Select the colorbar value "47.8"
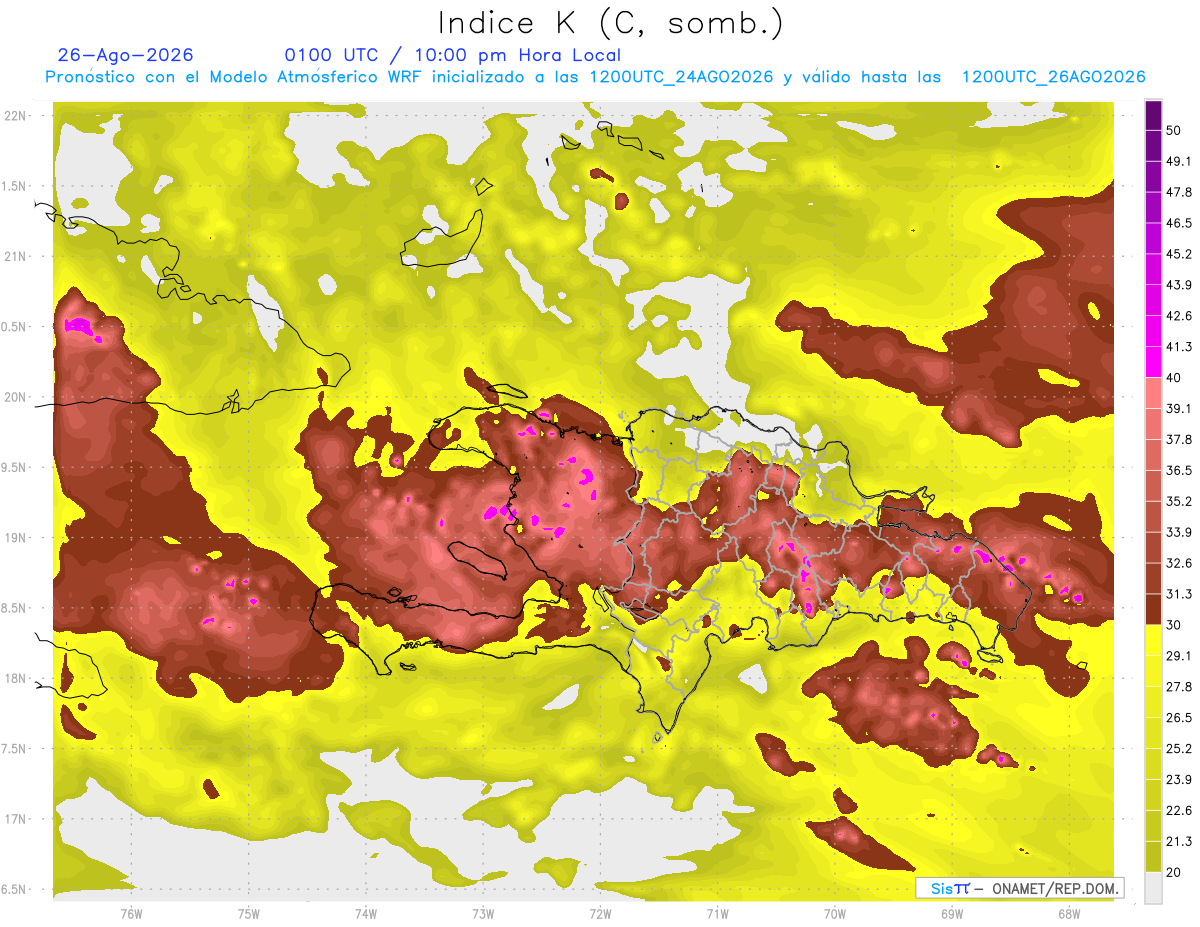Screen dimensions: 1200x927 click(x=1179, y=193)
